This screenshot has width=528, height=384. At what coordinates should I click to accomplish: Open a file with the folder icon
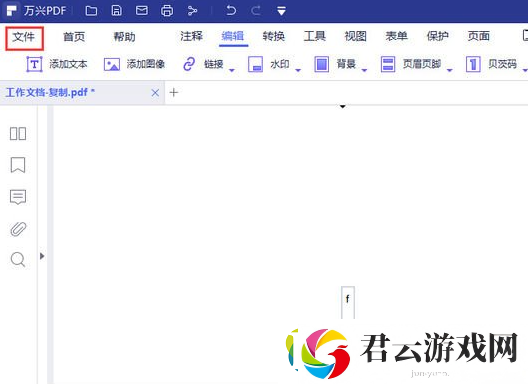[x=91, y=11]
